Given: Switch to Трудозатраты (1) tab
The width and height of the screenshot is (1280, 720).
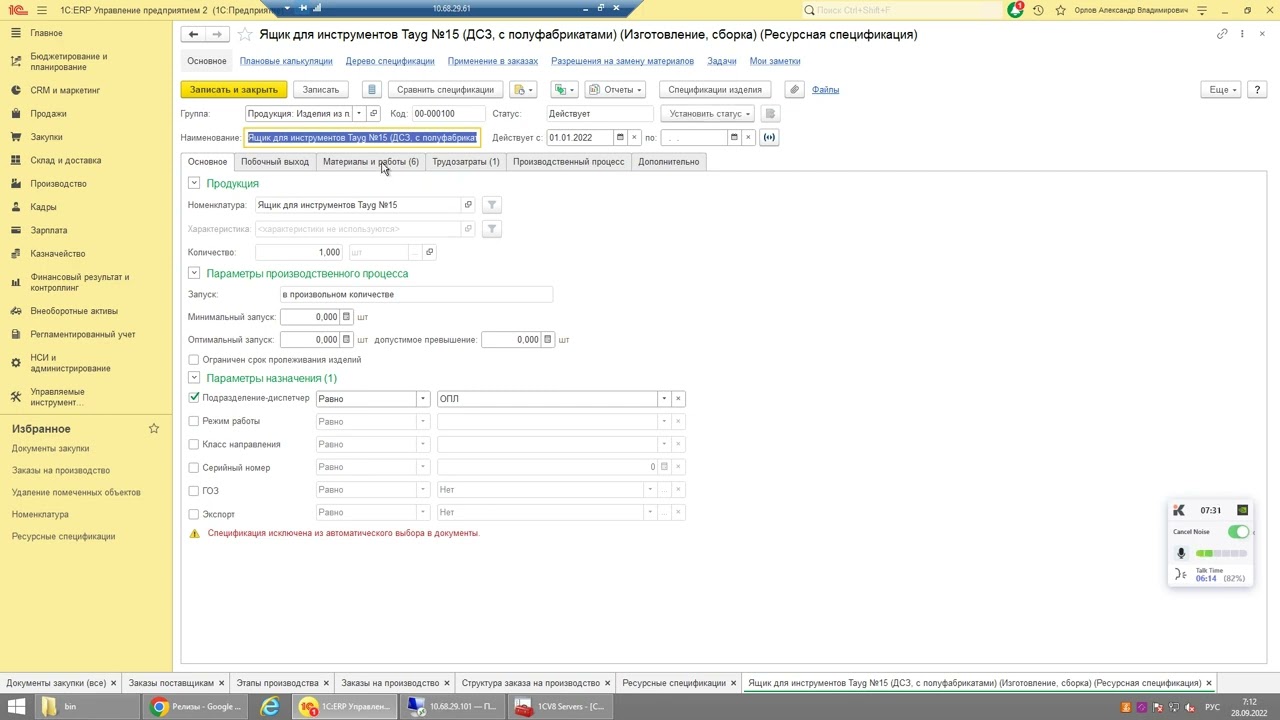Looking at the screenshot, I should [466, 162].
